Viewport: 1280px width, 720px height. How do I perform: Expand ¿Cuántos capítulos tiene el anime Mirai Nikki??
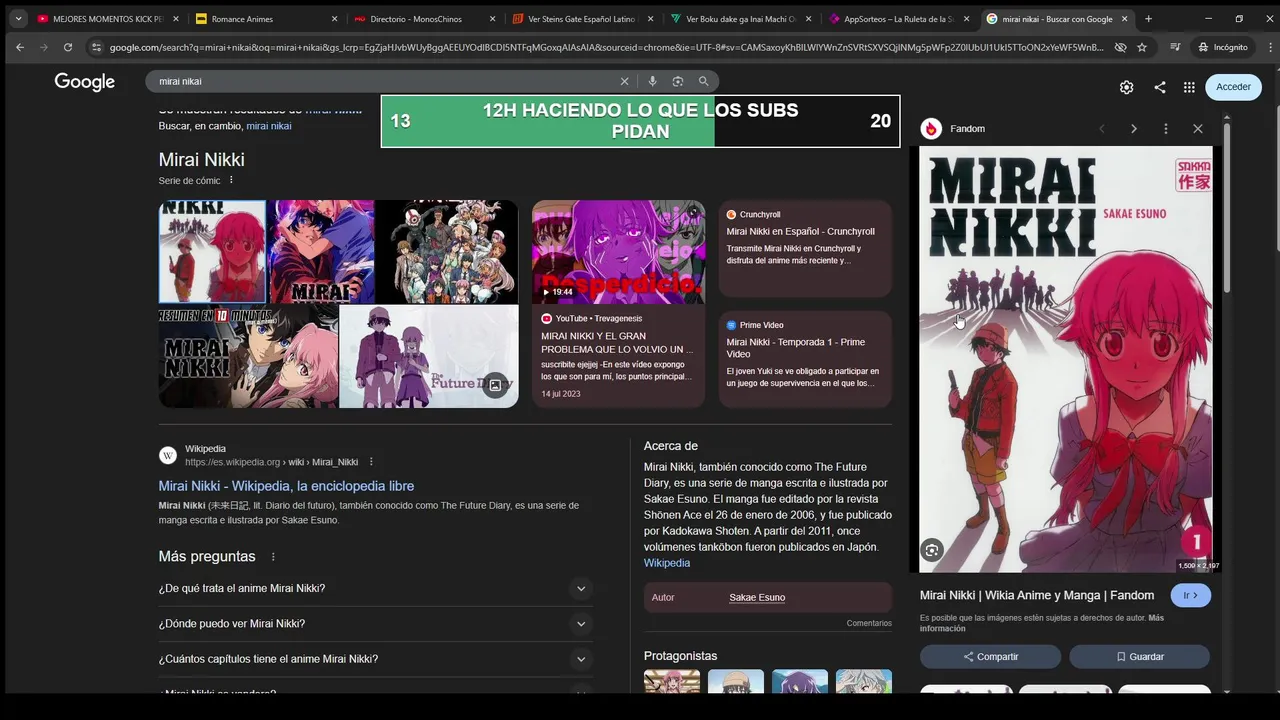[375, 659]
